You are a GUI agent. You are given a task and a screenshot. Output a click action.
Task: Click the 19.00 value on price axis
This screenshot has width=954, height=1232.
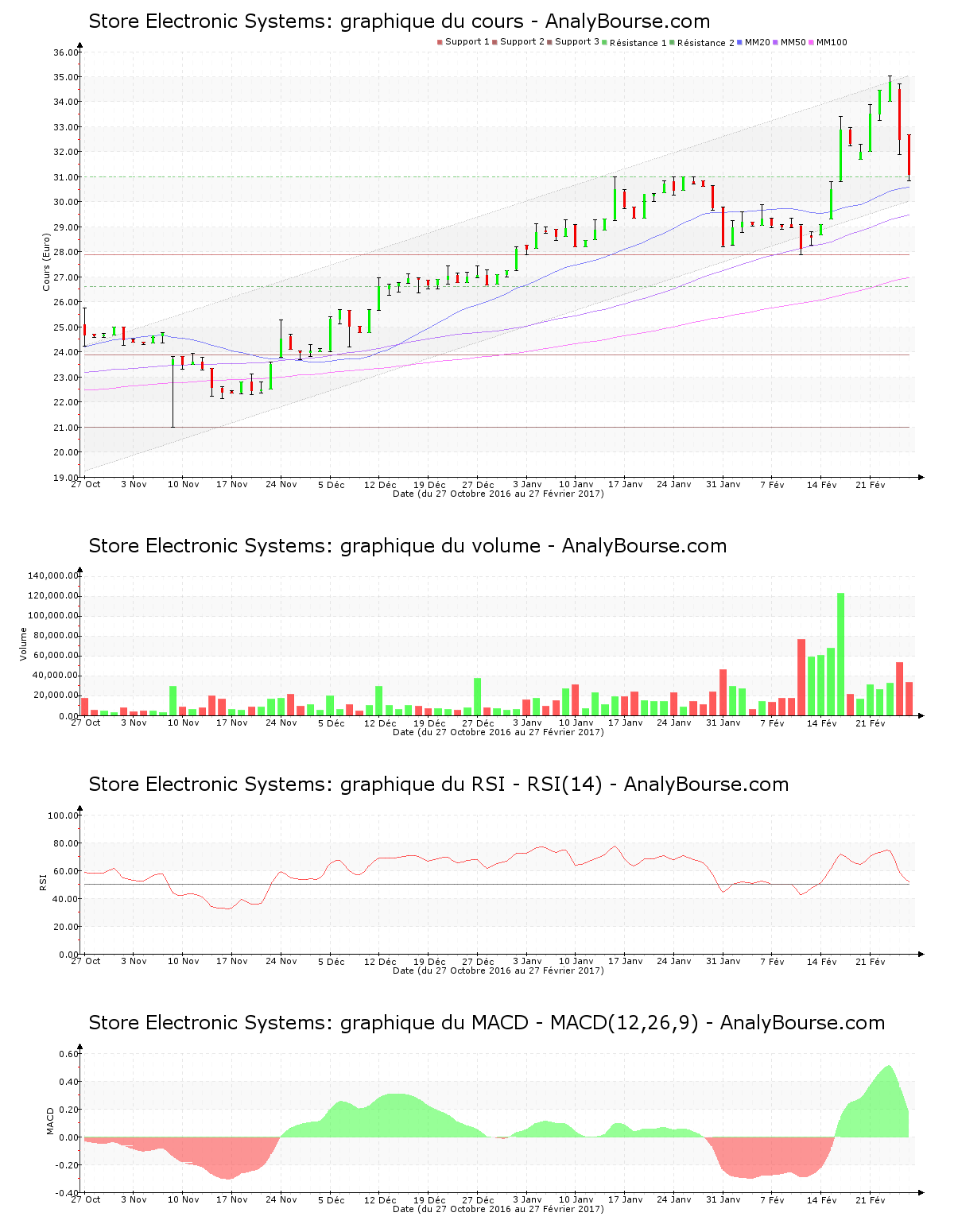66,478
